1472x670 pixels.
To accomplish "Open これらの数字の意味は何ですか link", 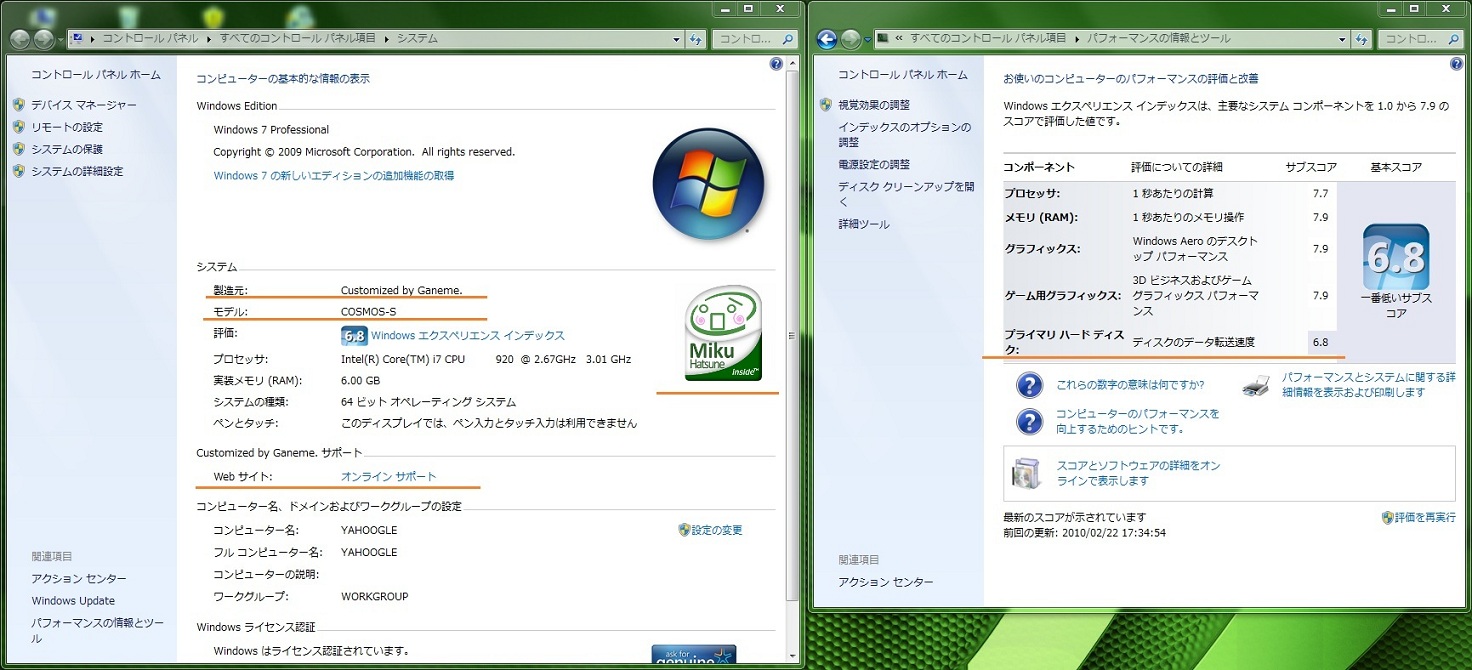I will (1130, 385).
